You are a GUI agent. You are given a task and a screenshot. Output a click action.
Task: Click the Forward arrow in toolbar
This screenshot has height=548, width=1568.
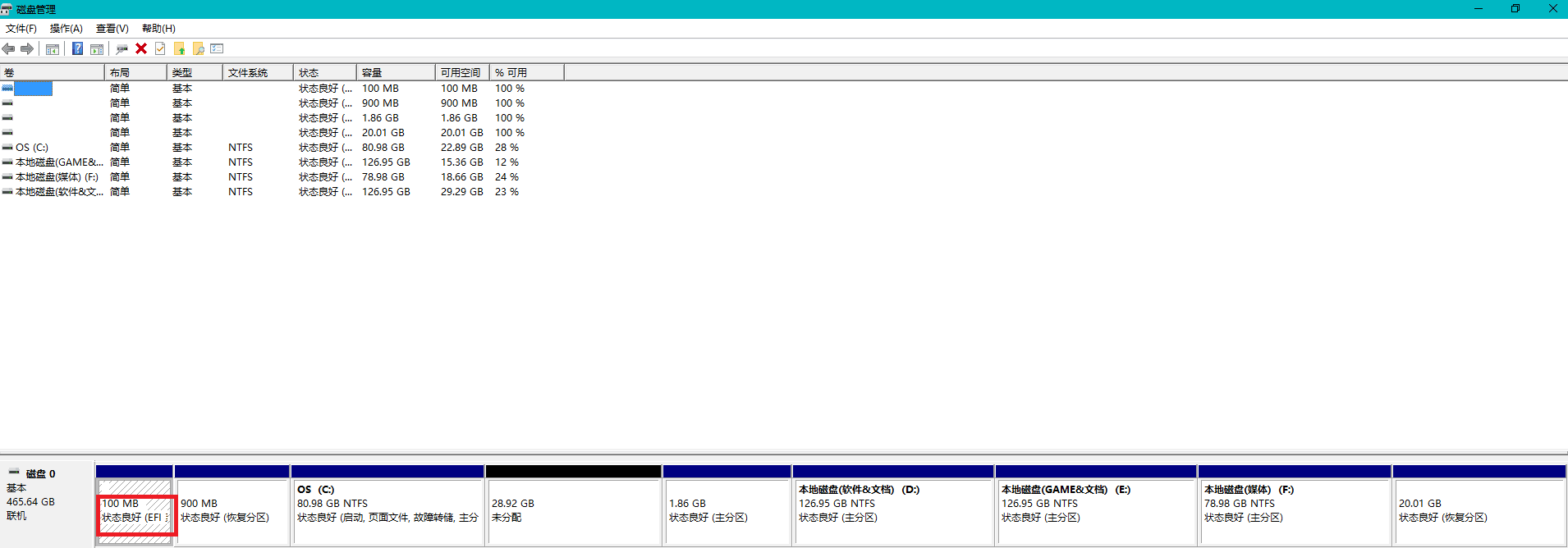(x=27, y=49)
